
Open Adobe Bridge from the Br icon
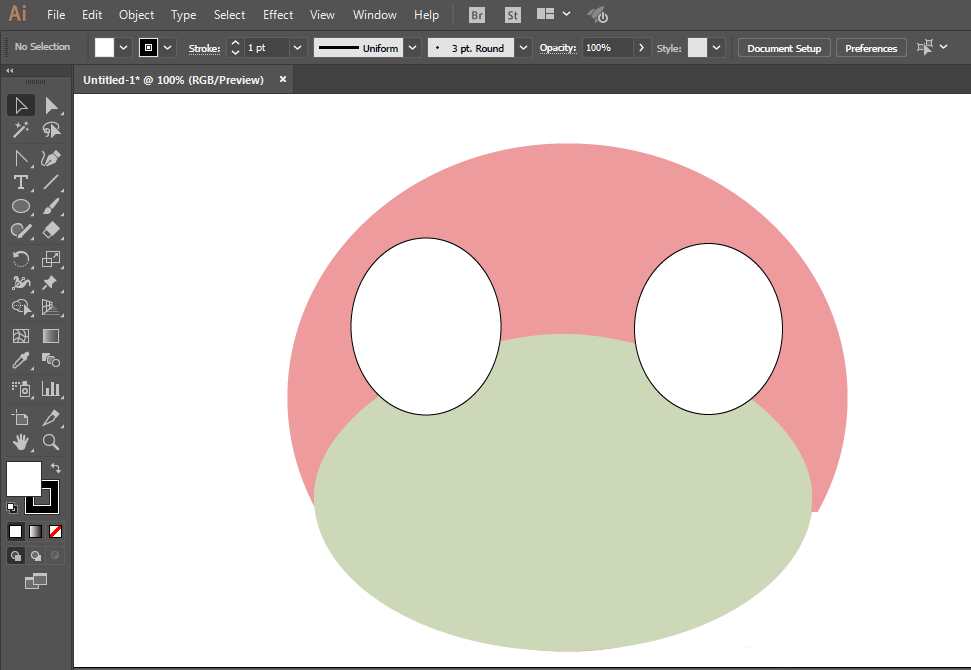tap(478, 15)
